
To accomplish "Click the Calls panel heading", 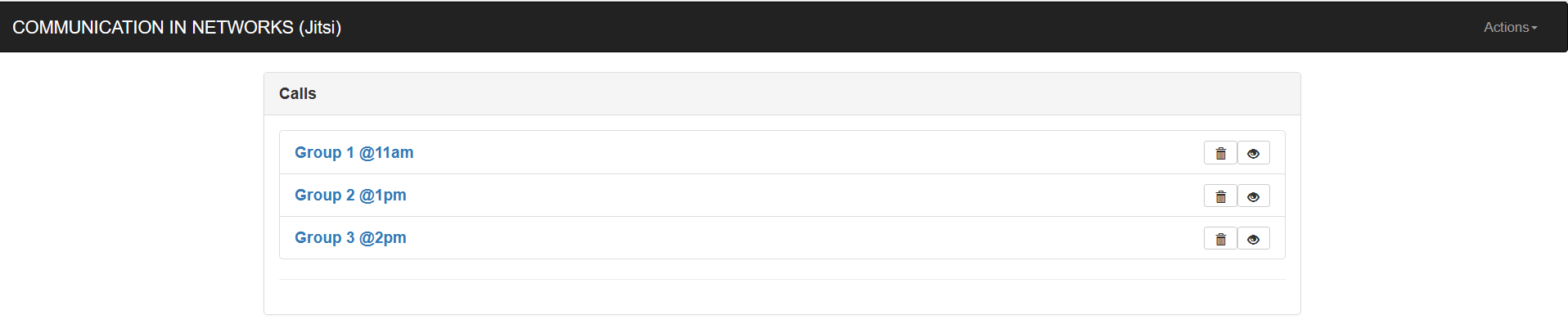I will pyautogui.click(x=298, y=93).
